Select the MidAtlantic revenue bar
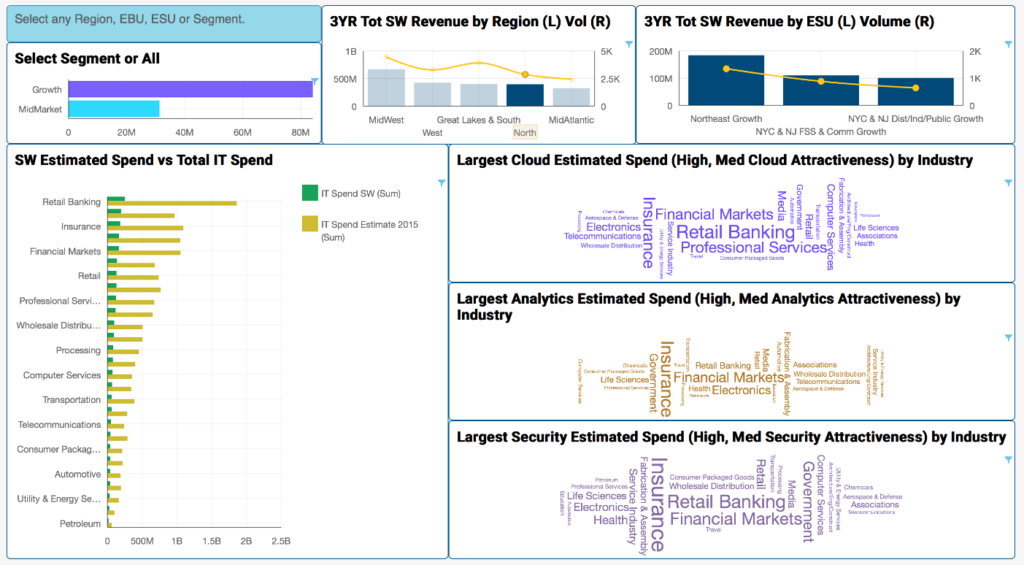The height and width of the screenshot is (565, 1024). [x=571, y=97]
